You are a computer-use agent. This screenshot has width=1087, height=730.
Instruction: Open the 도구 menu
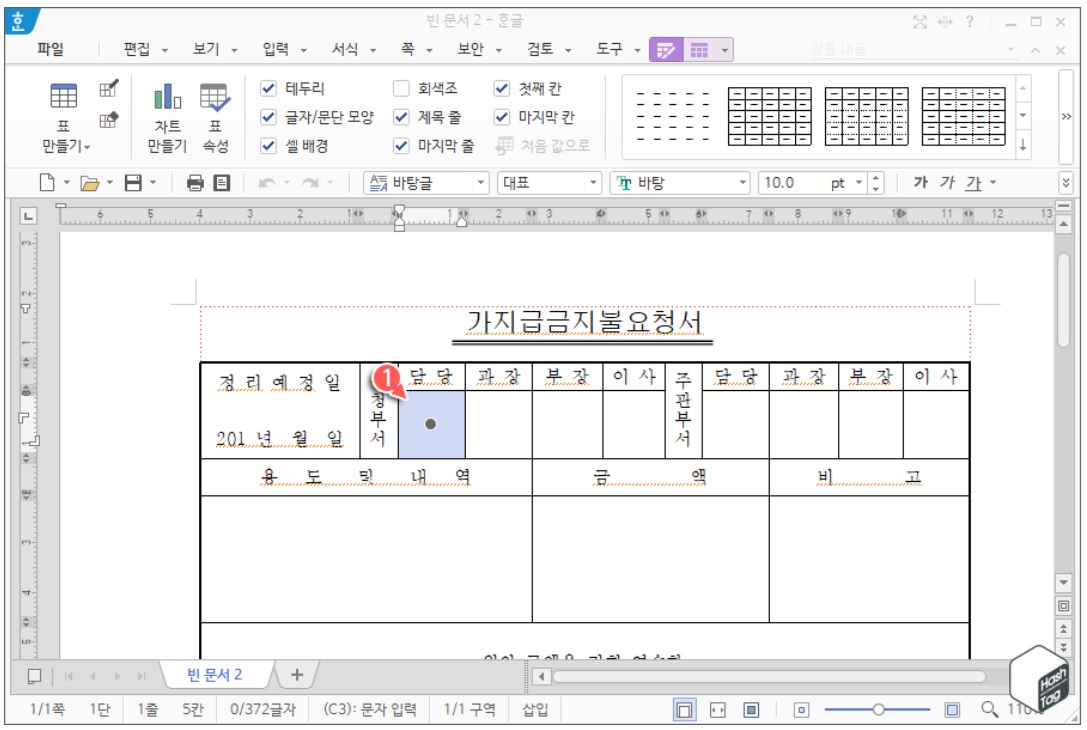click(609, 49)
